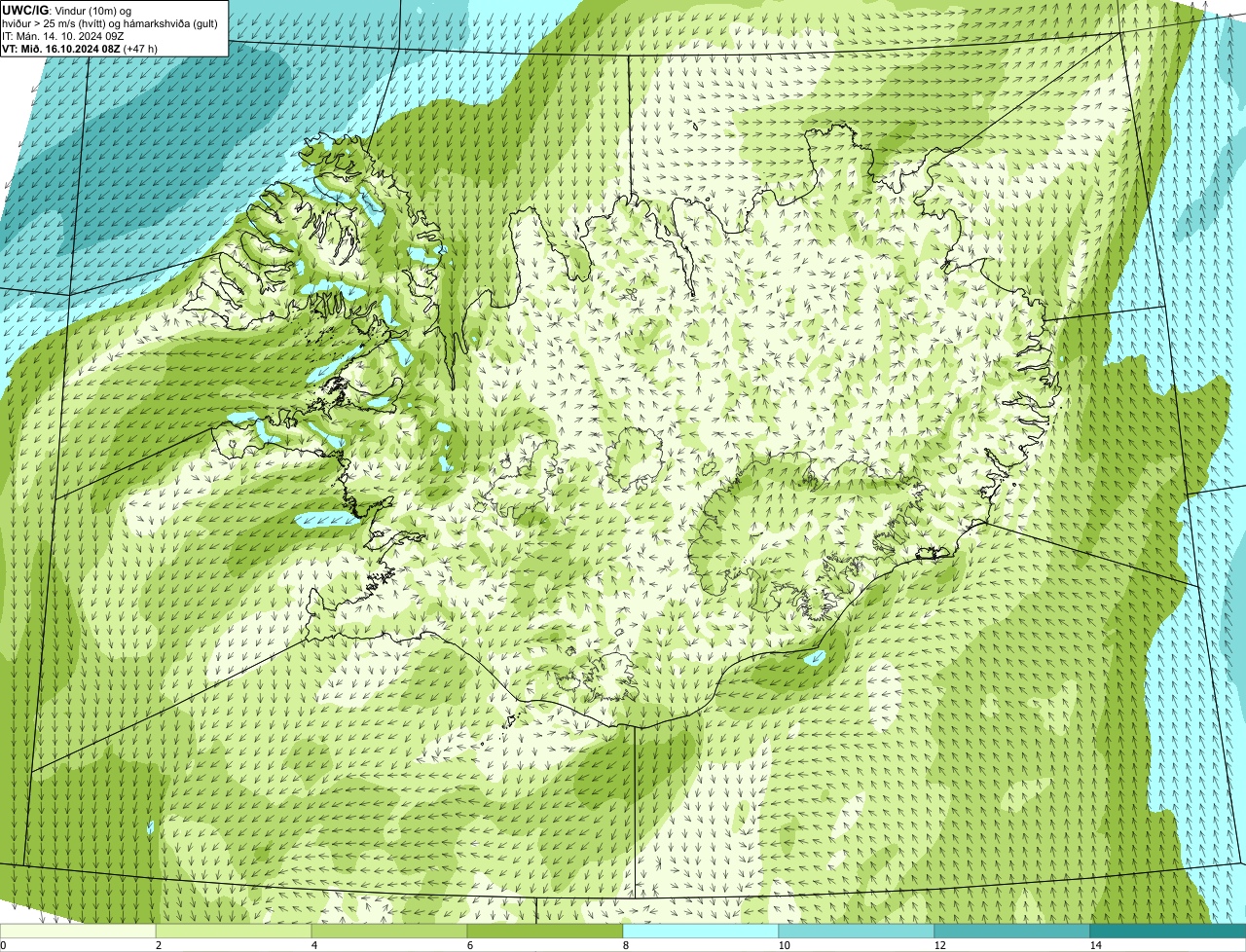
Task: Click the legend scale label '6'
Action: 469,945
